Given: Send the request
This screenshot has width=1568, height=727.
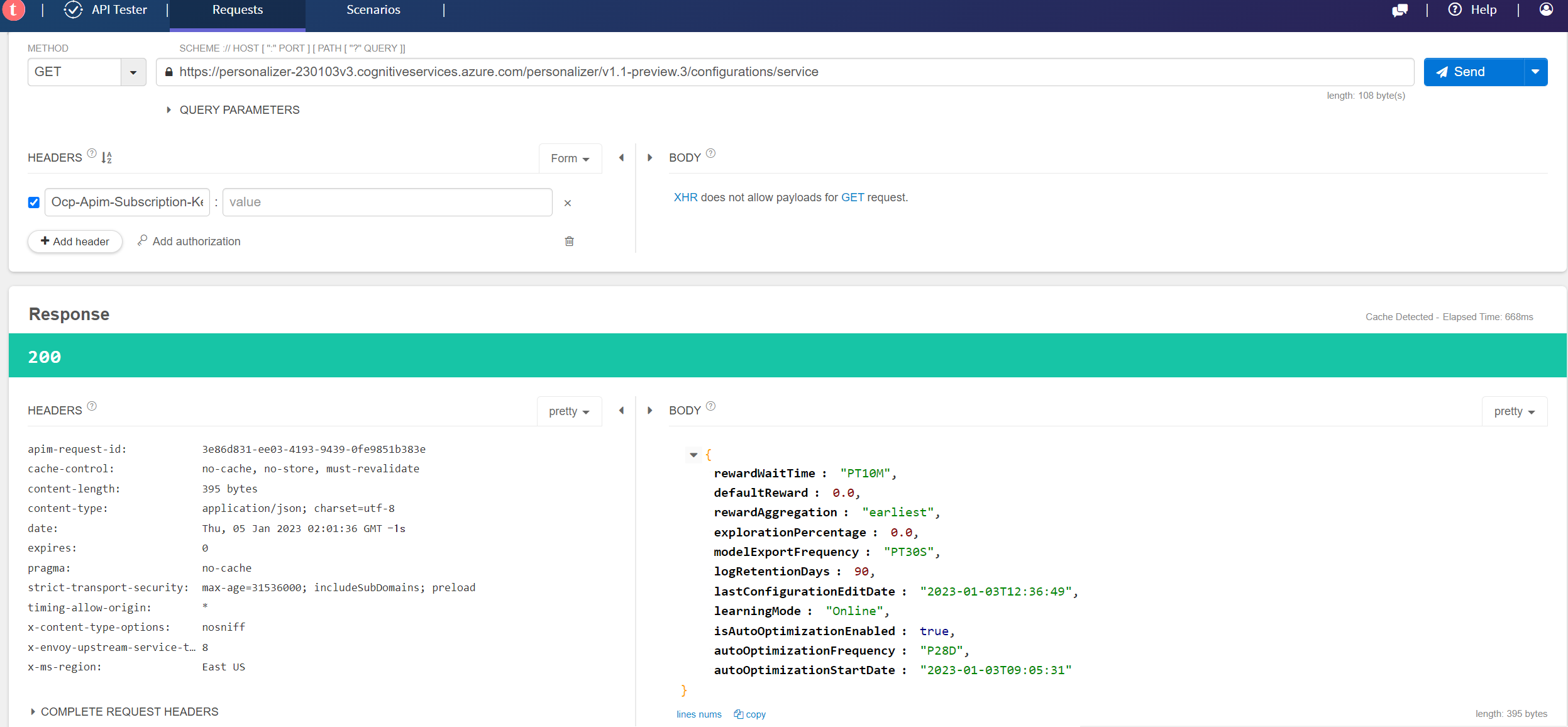Looking at the screenshot, I should 1474,72.
